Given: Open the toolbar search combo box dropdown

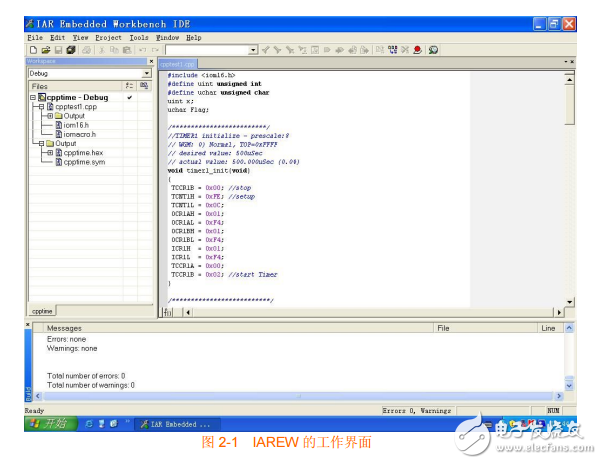Looking at the screenshot, I should (x=253, y=49).
